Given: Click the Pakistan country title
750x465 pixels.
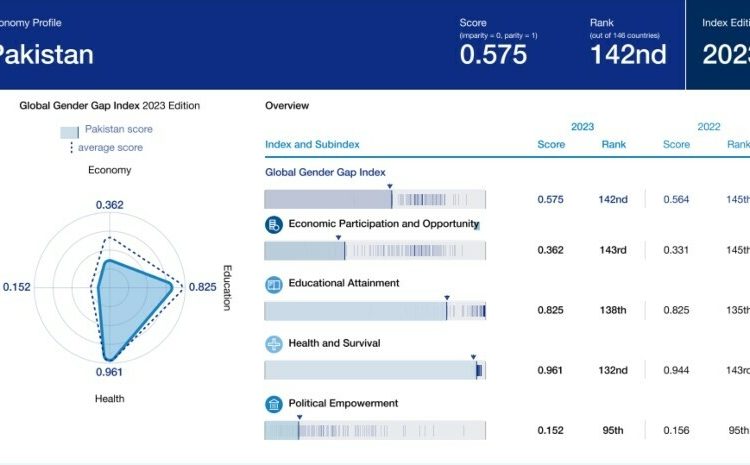Looking at the screenshot, I should point(46,55).
